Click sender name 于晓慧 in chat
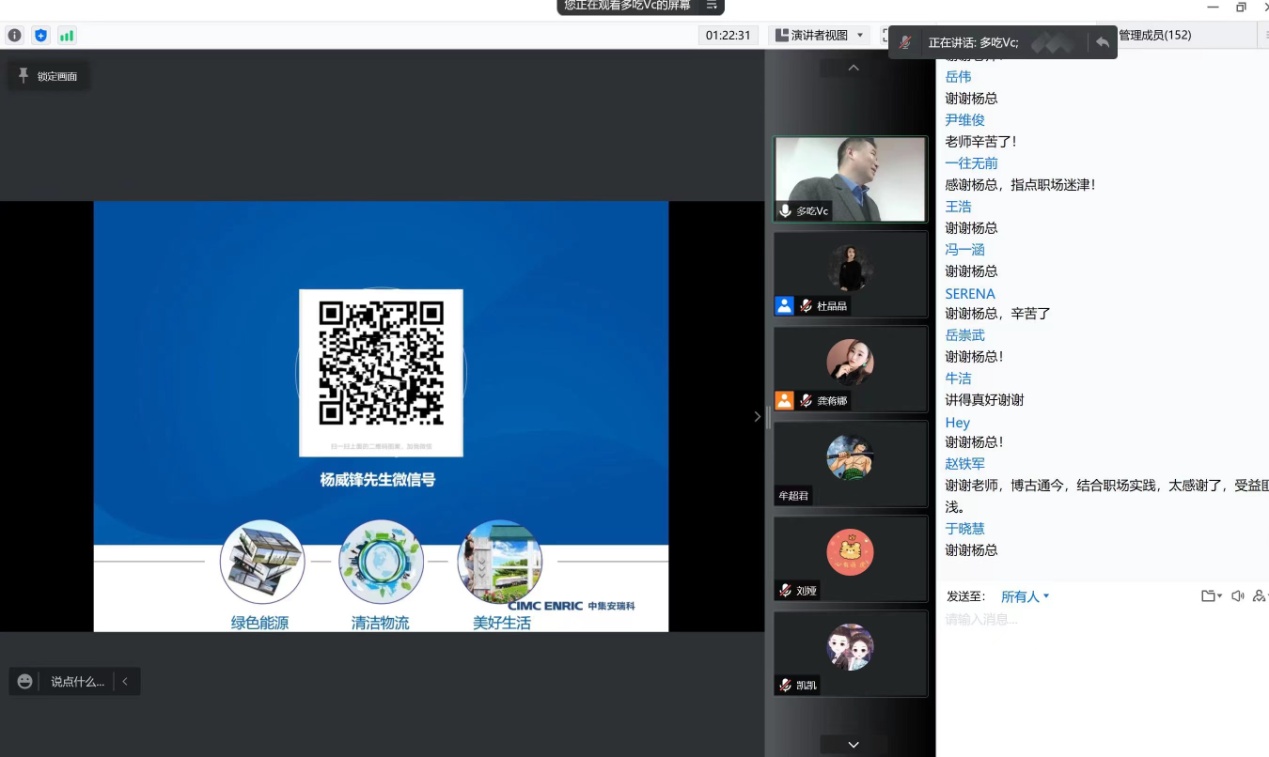This screenshot has height=757, width=1269. click(965, 528)
